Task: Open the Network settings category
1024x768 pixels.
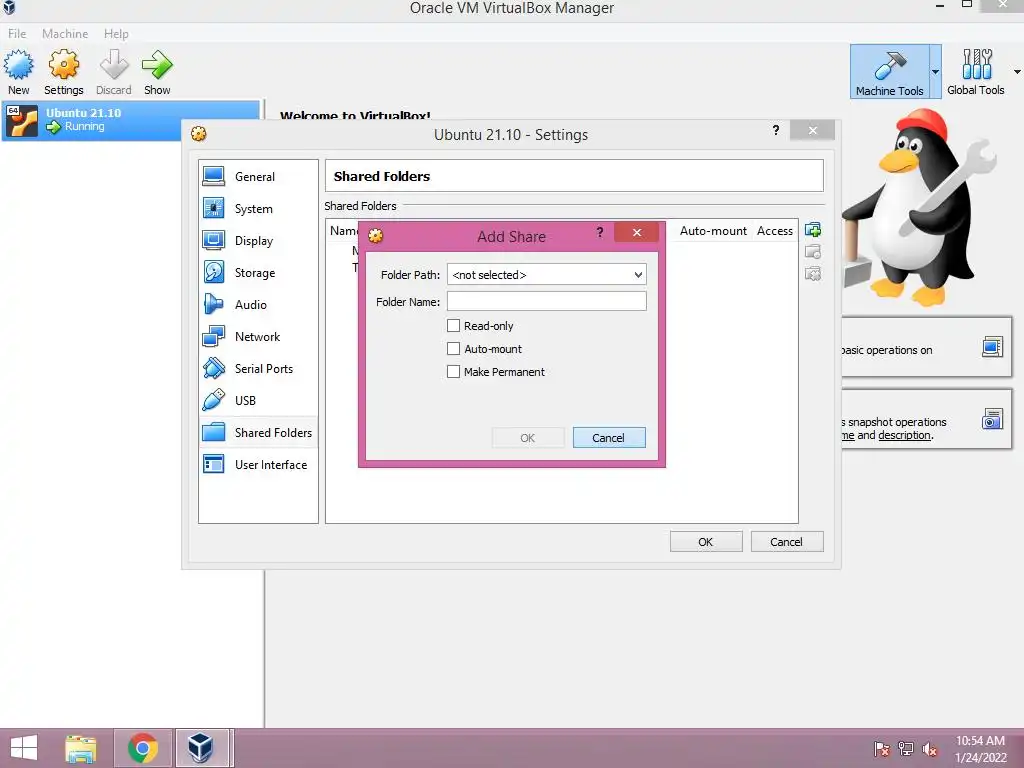Action: click(257, 336)
